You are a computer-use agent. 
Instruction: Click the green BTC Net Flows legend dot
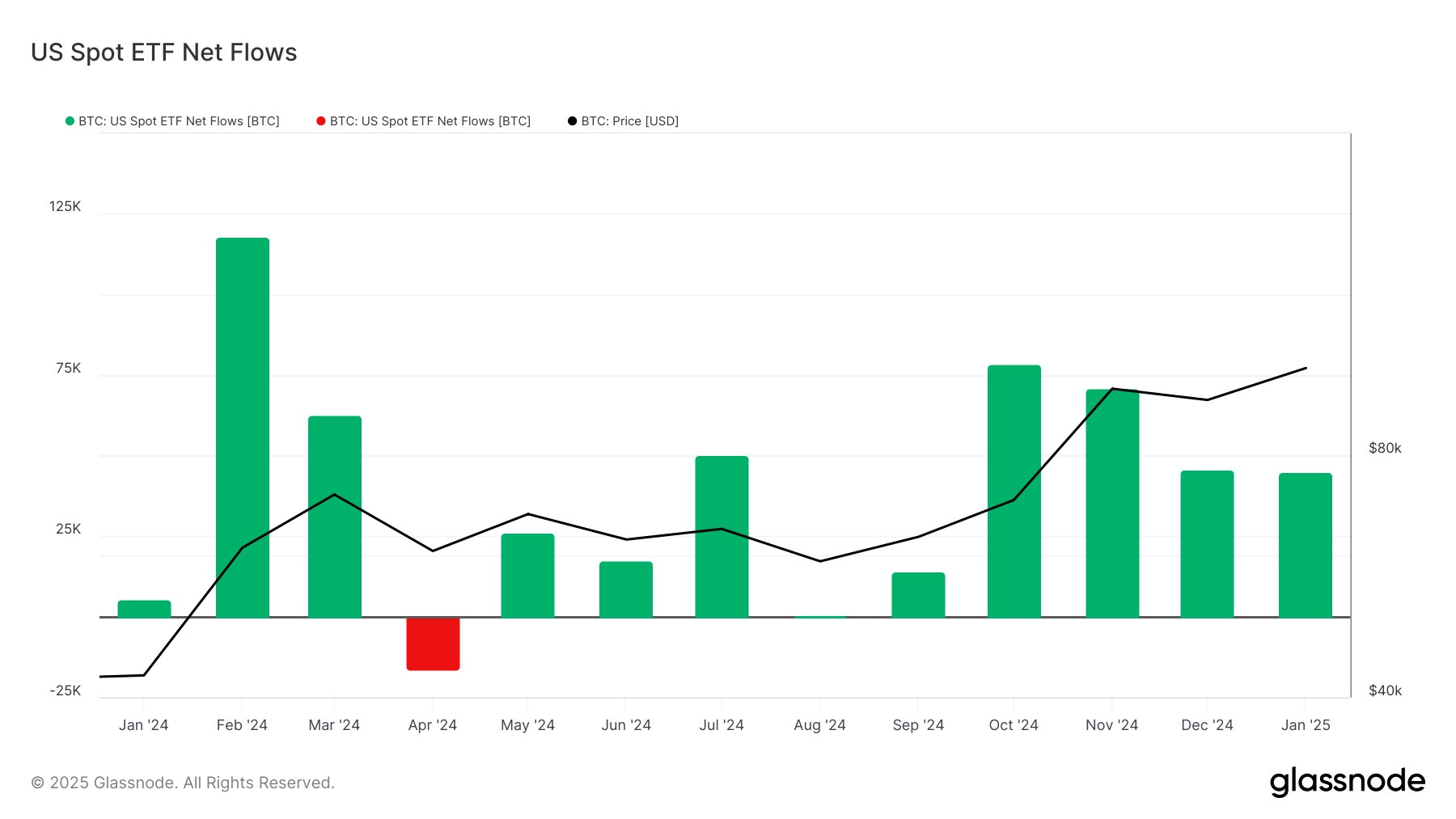click(x=69, y=120)
